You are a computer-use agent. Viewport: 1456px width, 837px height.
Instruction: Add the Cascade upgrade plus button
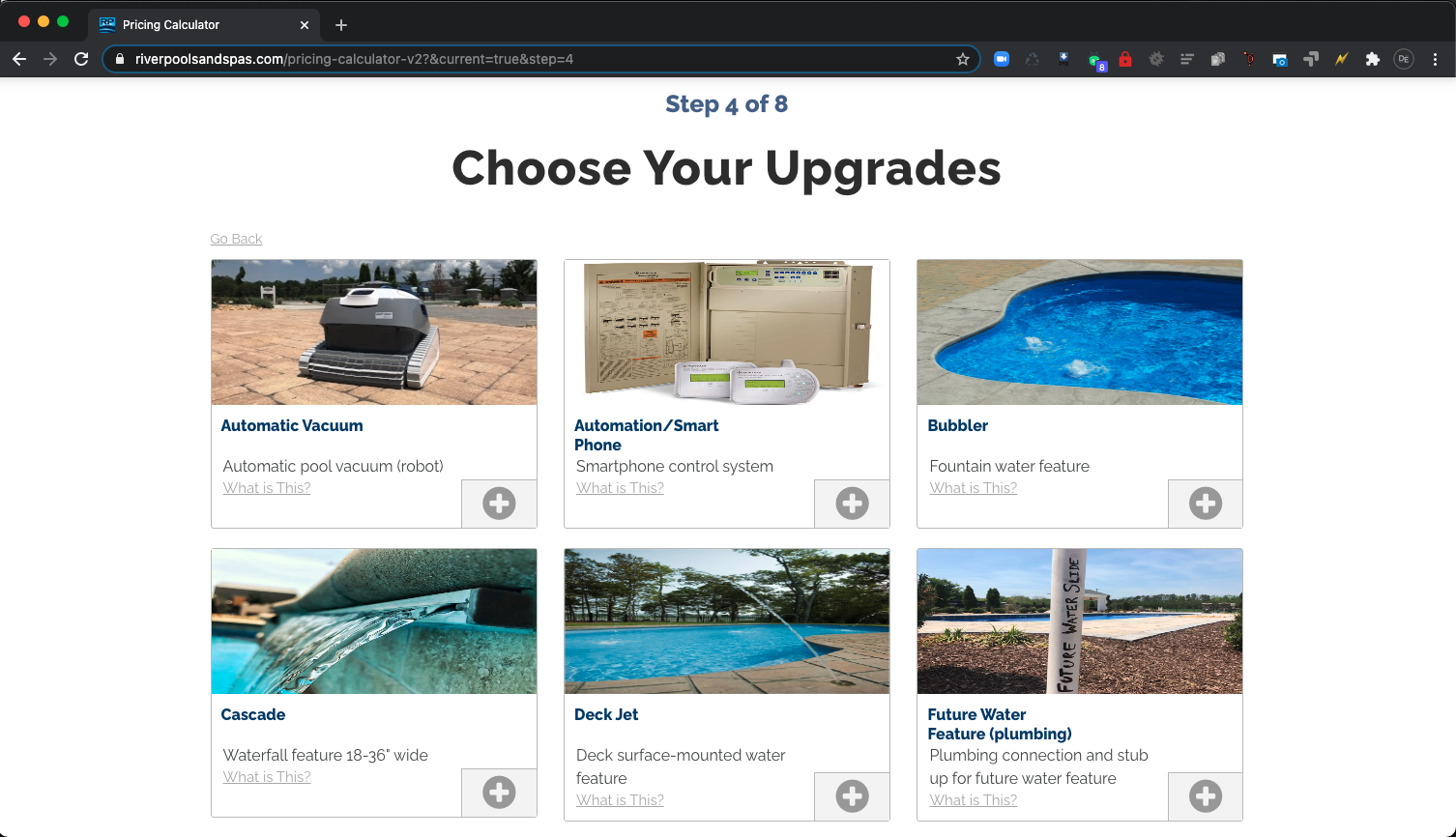(499, 793)
